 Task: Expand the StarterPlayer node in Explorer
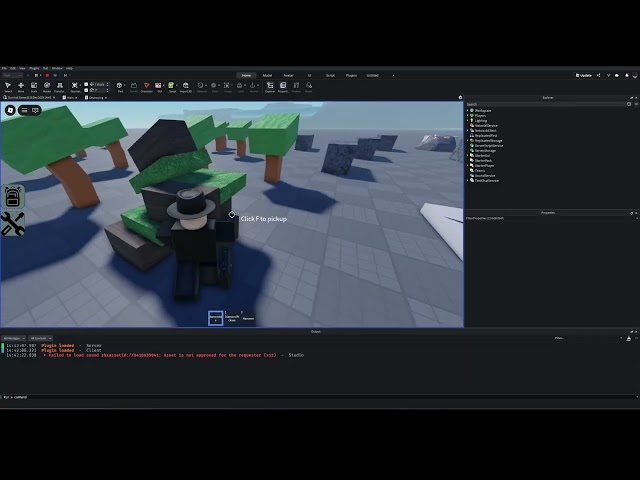click(x=468, y=165)
